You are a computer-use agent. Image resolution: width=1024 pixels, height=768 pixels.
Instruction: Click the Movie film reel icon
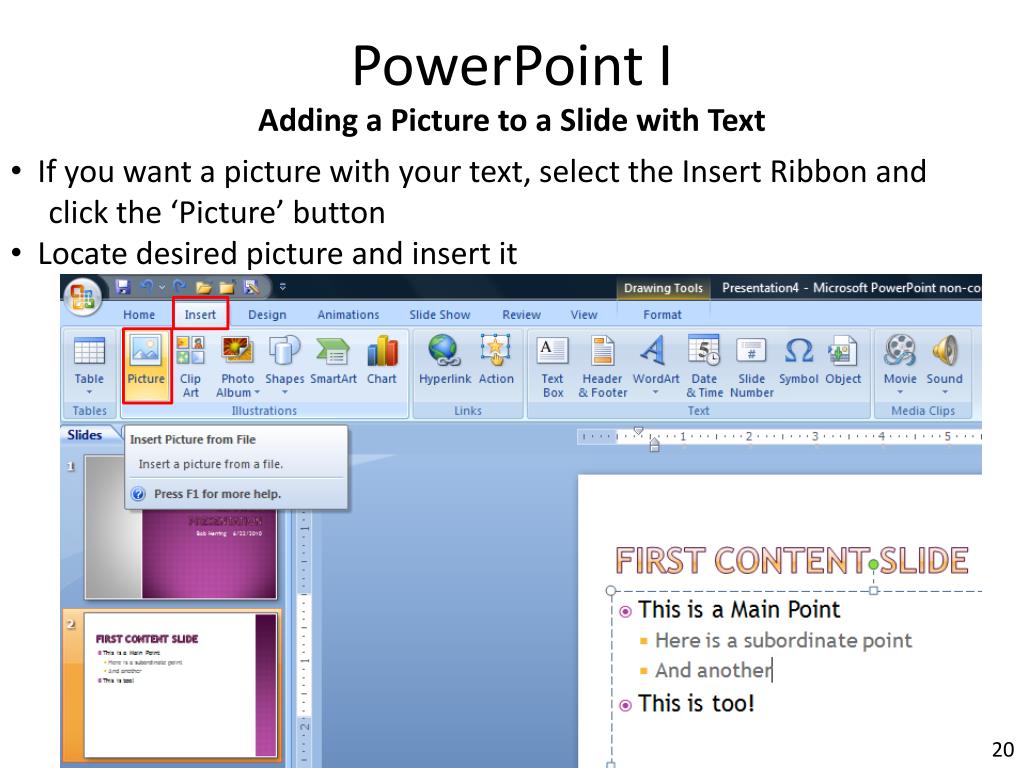[x=900, y=350]
